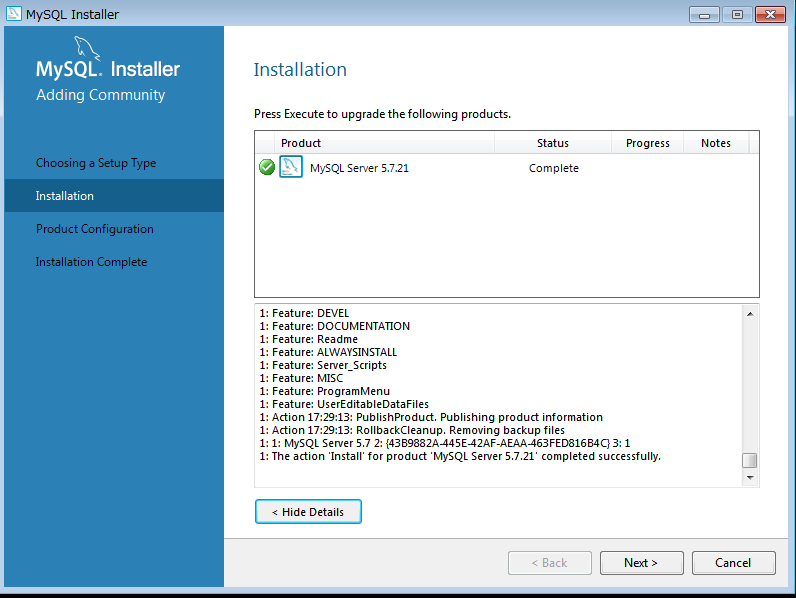Viewport: 796px width, 598px height.
Task: Click the Notes column header
Action: pos(716,143)
